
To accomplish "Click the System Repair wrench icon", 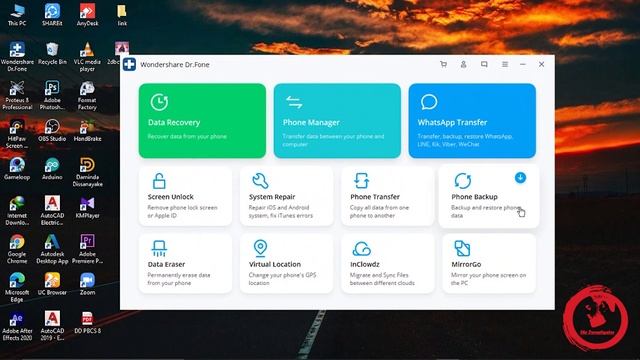I will 260,181.
